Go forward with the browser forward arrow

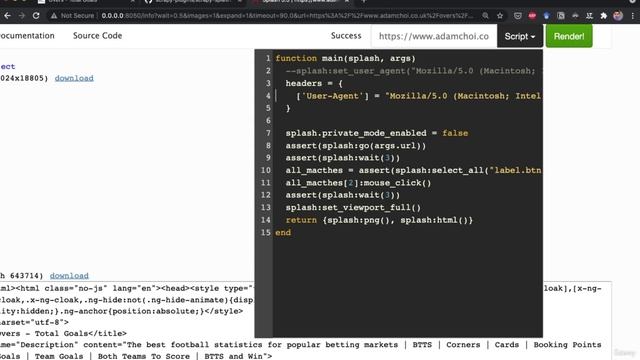22,16
